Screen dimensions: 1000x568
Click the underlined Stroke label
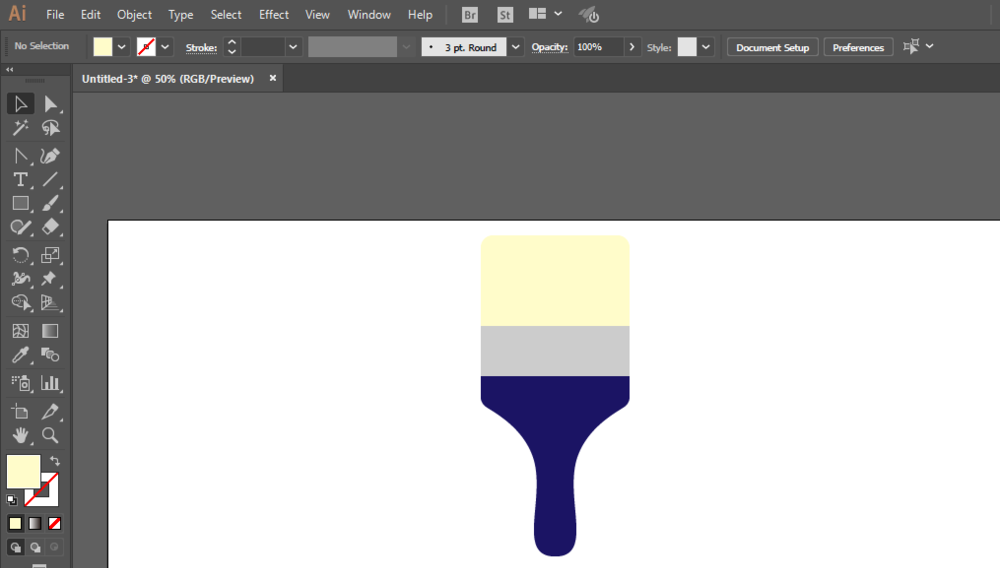tap(201, 48)
